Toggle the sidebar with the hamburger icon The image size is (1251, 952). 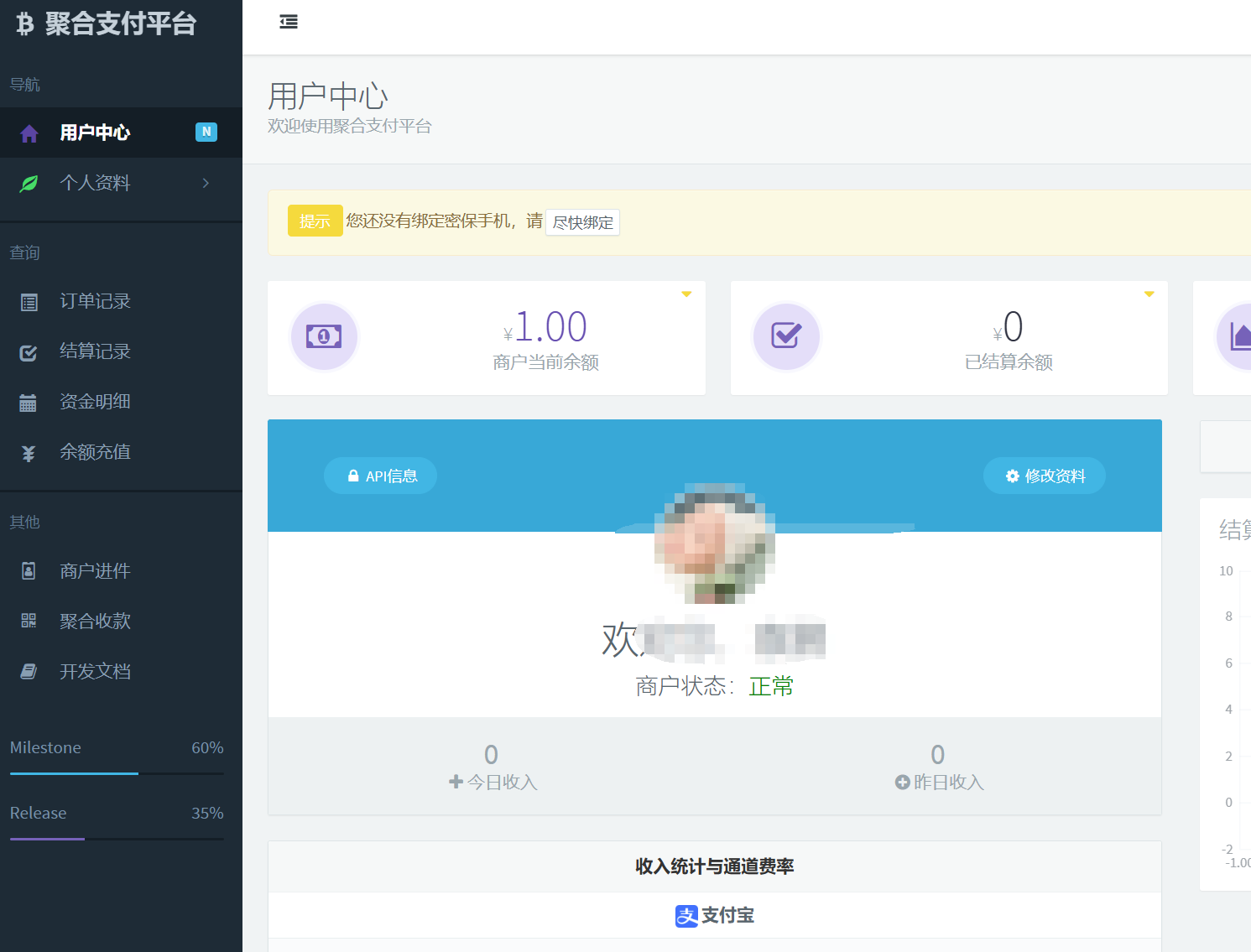point(288,22)
